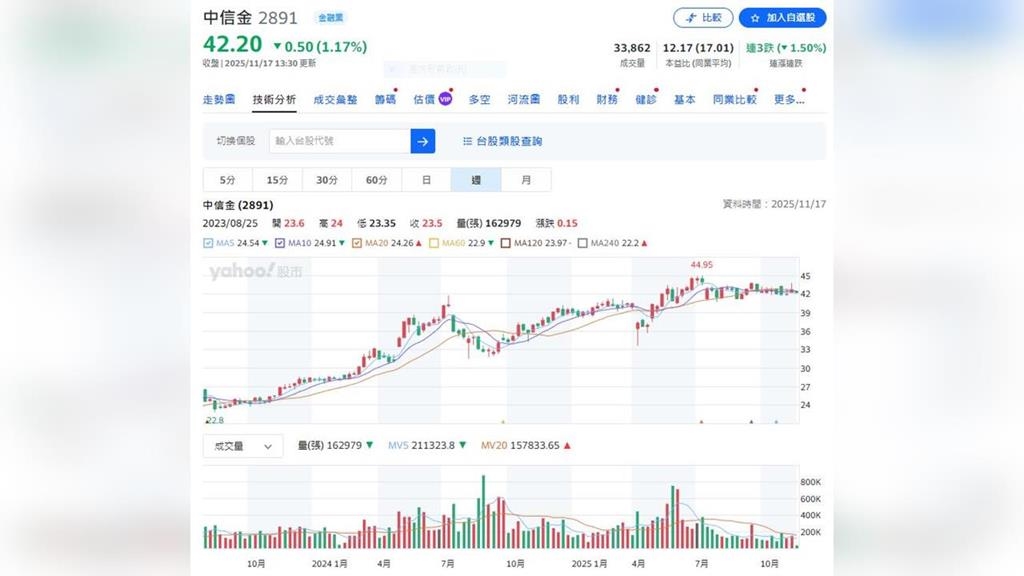
Task: Click the purple VIP badge beside 估價
Action: (x=445, y=99)
